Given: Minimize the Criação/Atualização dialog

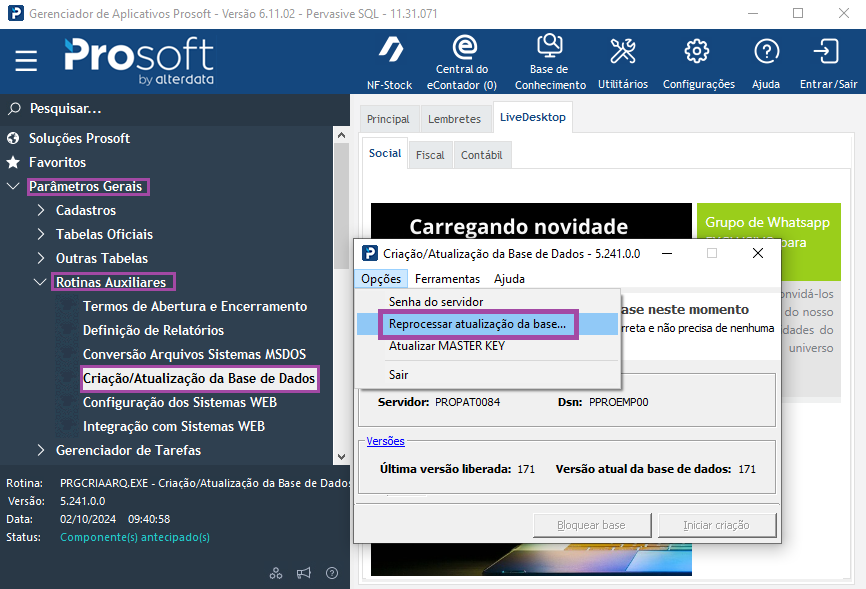Looking at the screenshot, I should [x=667, y=253].
